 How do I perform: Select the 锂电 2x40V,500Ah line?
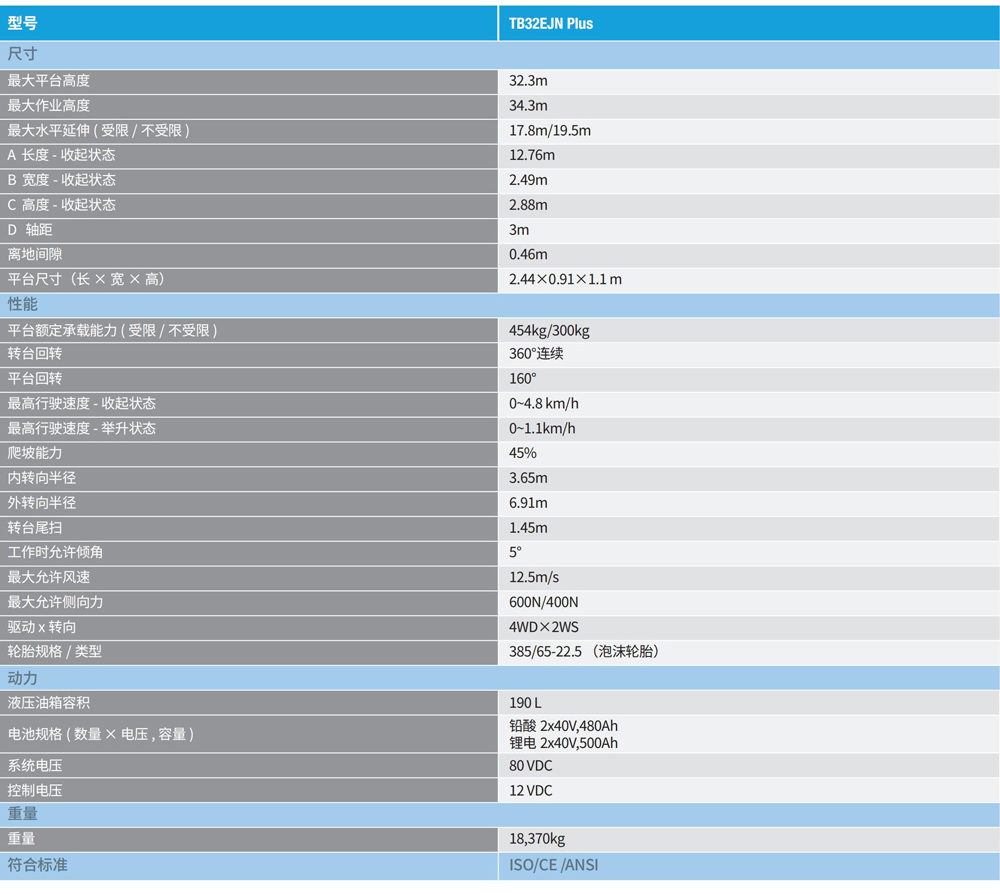(563, 742)
